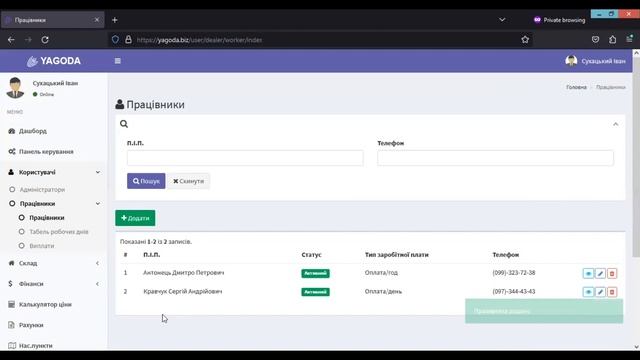The width and height of the screenshot is (640, 360).
Task: Open Калькулятор цін in the sidebar
Action: (x=45, y=304)
